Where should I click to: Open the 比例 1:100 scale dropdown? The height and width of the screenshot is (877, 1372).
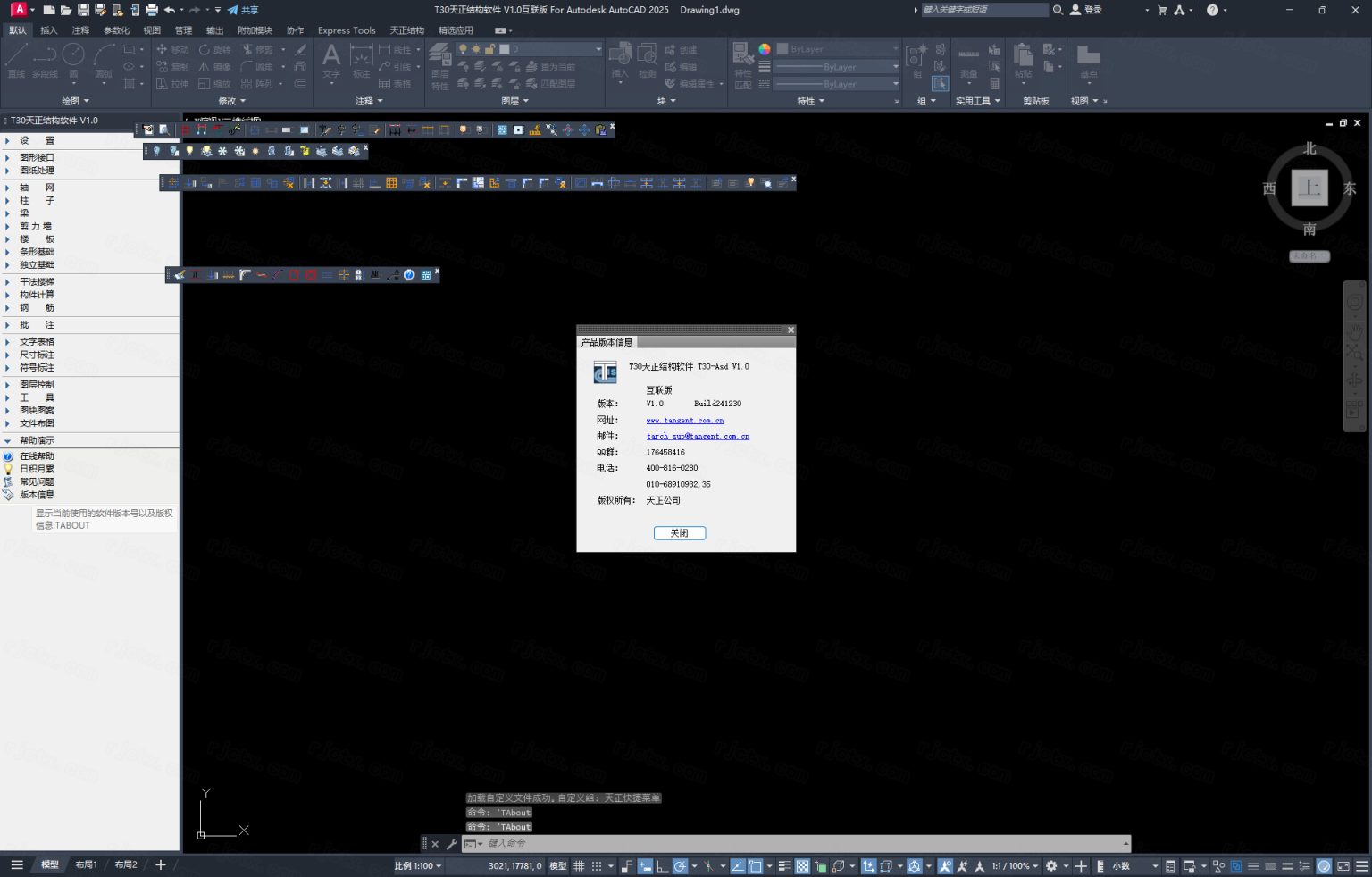[418, 866]
